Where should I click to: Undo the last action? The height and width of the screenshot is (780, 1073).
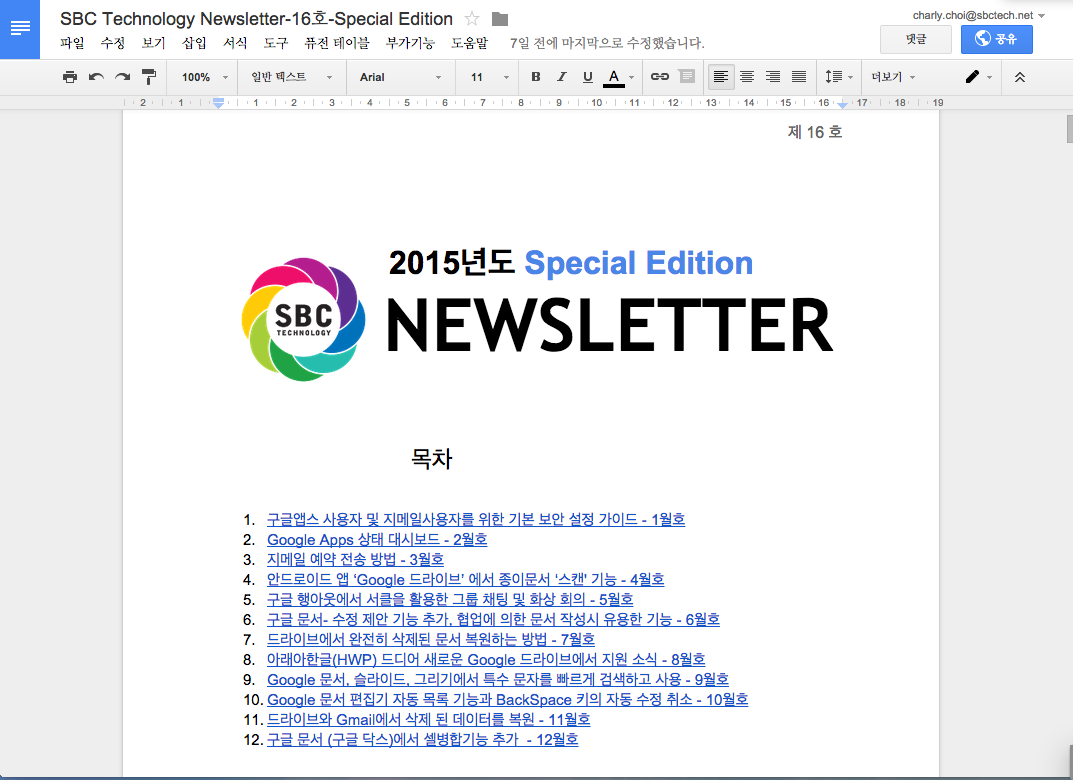[x=96, y=77]
